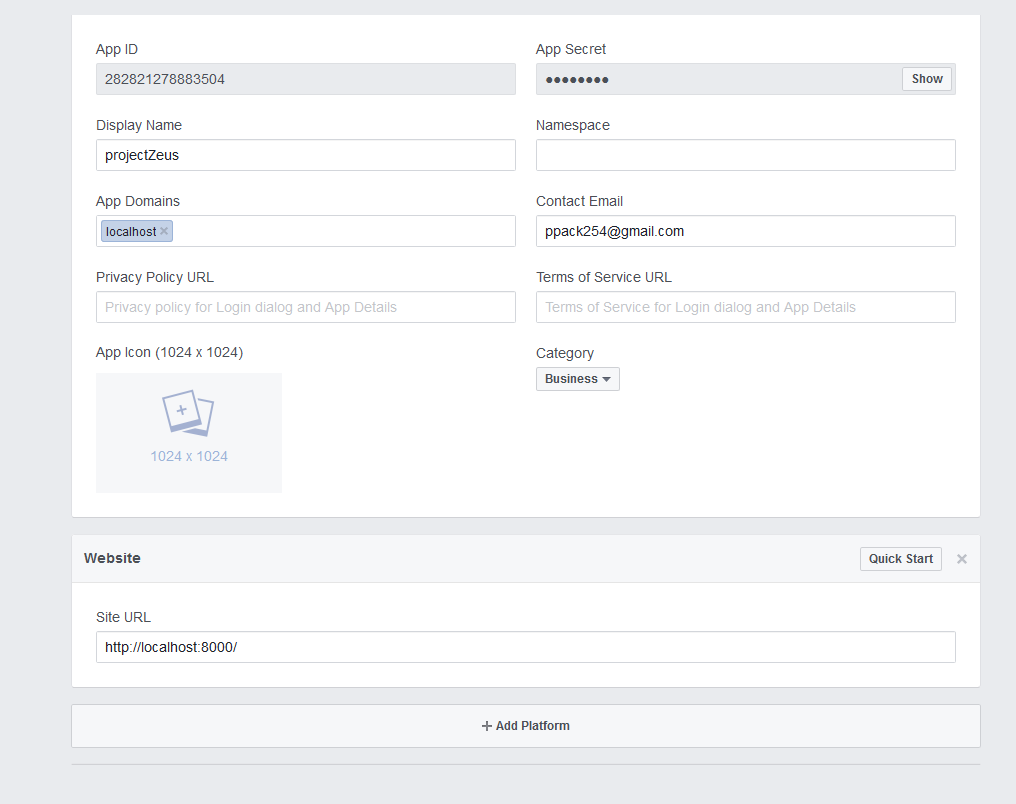Click the Quick Start button
Viewport: 1016px width, 804px height.
tap(899, 559)
